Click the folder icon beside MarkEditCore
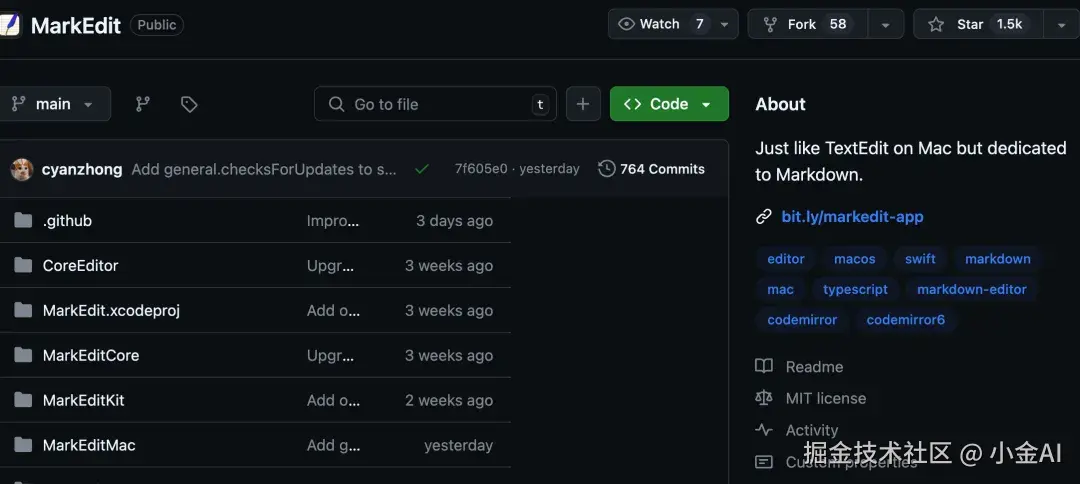 (23, 355)
